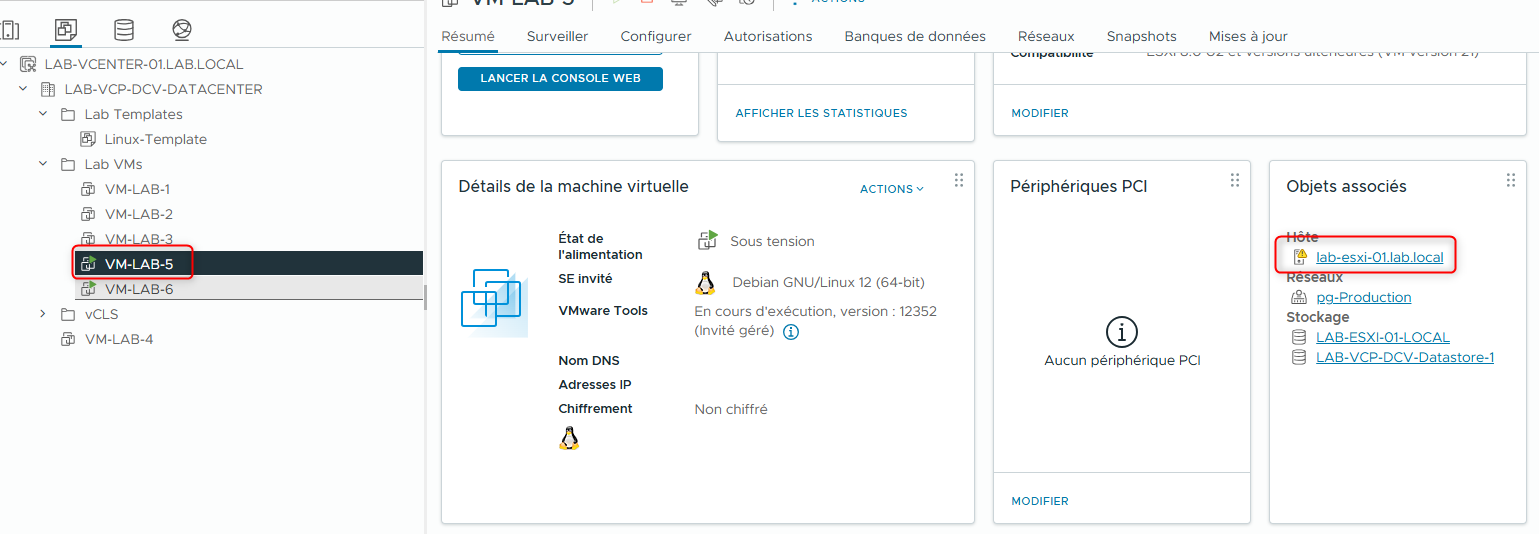The height and width of the screenshot is (534, 1539).
Task: Collapse the Lab Templates folder chevron
Action: pyautogui.click(x=43, y=114)
